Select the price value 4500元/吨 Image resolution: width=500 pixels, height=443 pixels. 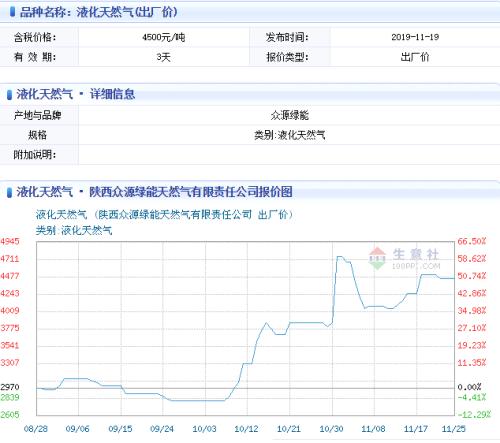tap(164, 37)
